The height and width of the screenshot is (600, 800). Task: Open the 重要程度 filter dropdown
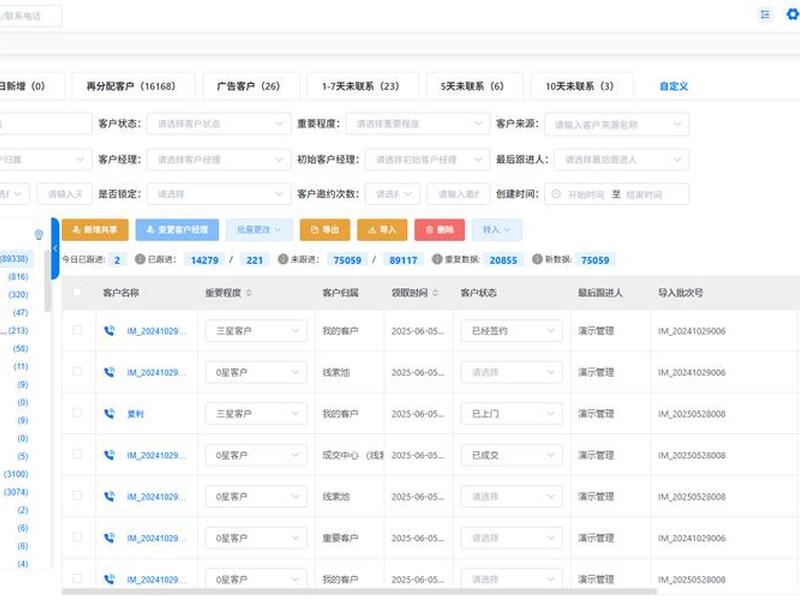pos(418,123)
